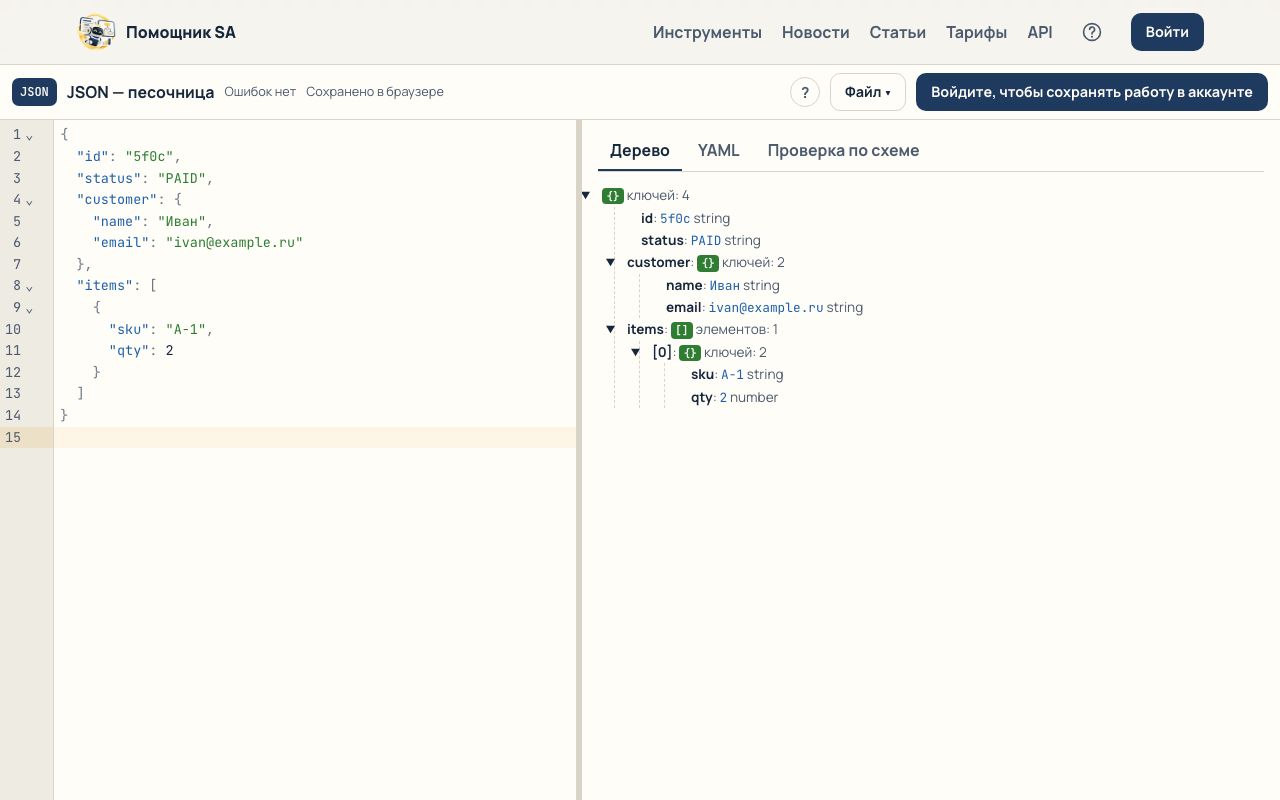This screenshot has width=1280, height=800.
Task: Open the Файл dropdown menu
Action: [868, 92]
